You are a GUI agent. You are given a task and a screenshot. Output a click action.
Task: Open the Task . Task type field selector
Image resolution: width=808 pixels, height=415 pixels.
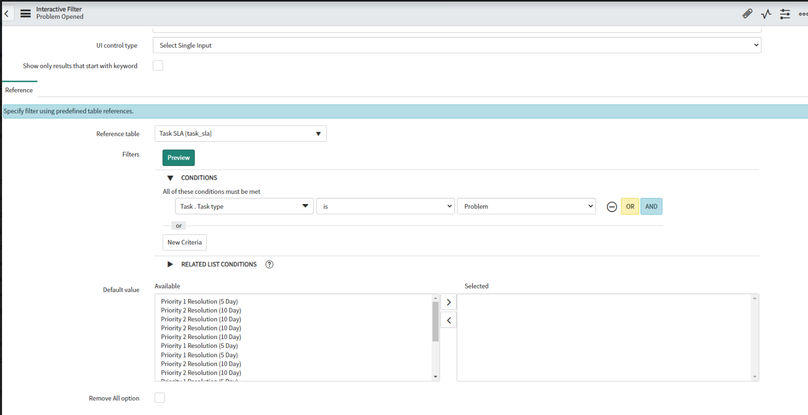coord(244,206)
